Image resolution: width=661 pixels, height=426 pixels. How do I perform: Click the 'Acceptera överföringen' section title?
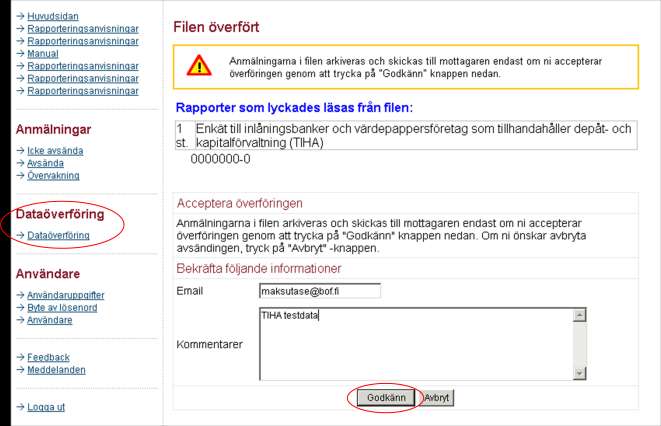[239, 203]
